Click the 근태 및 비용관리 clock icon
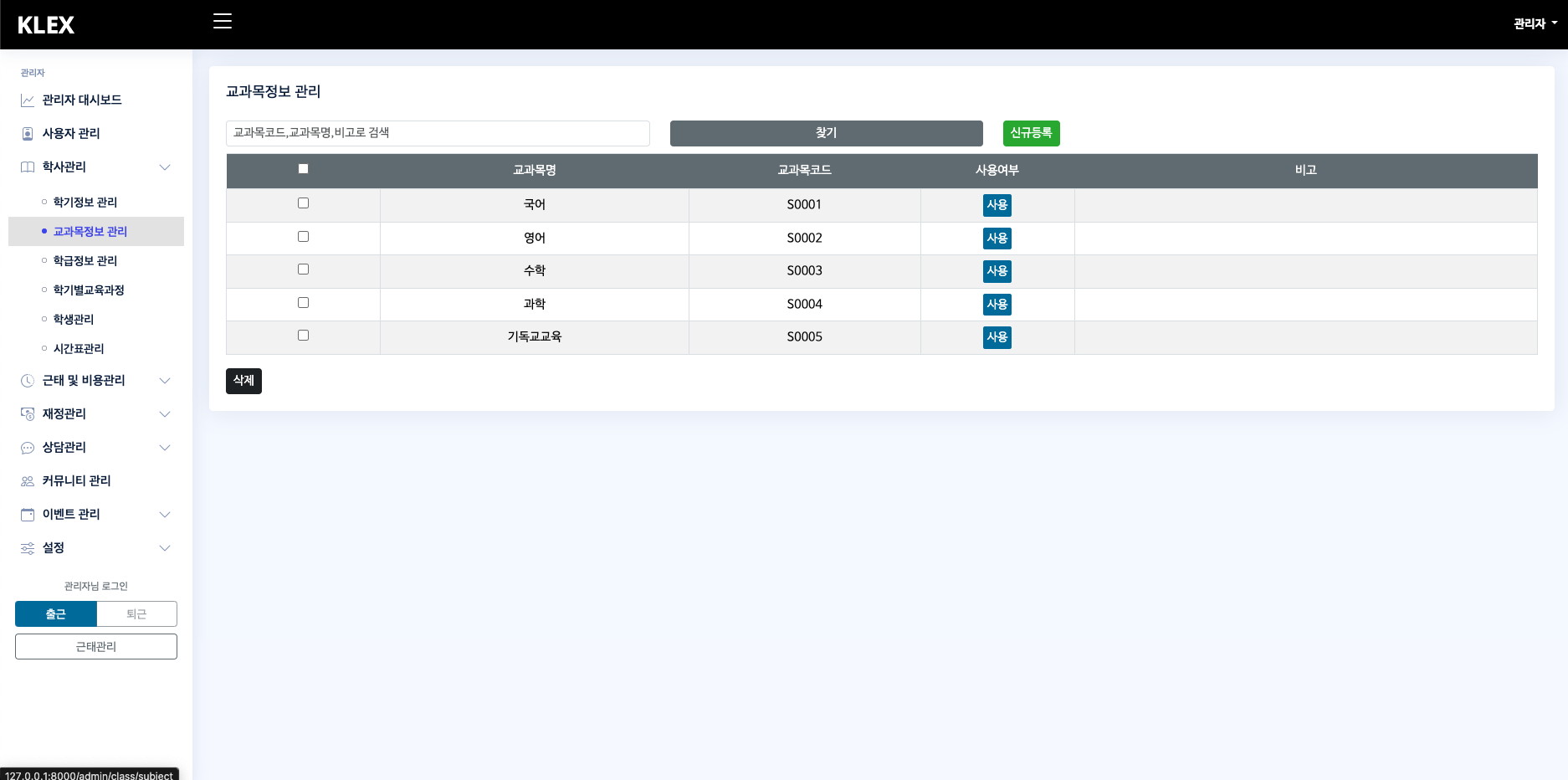The height and width of the screenshot is (780, 1568). tap(28, 381)
